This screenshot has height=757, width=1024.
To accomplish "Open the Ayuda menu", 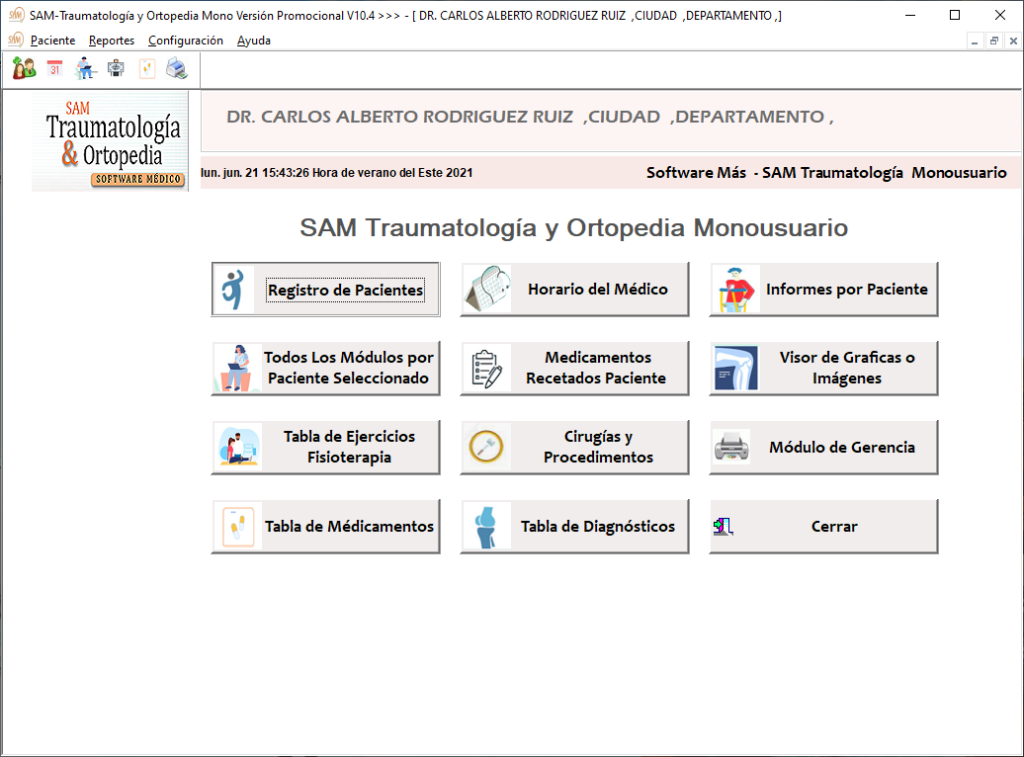I will pos(254,40).
